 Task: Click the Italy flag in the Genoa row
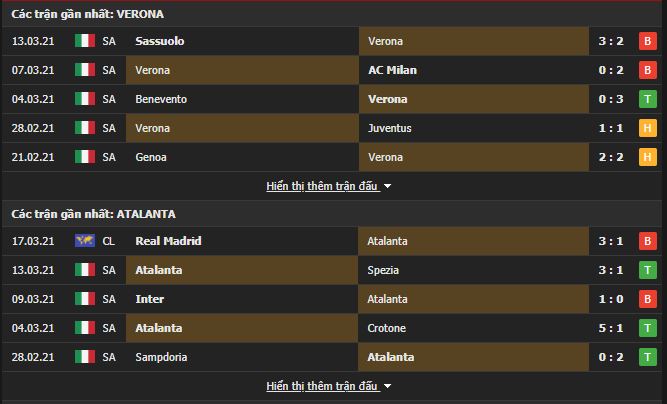point(85,157)
